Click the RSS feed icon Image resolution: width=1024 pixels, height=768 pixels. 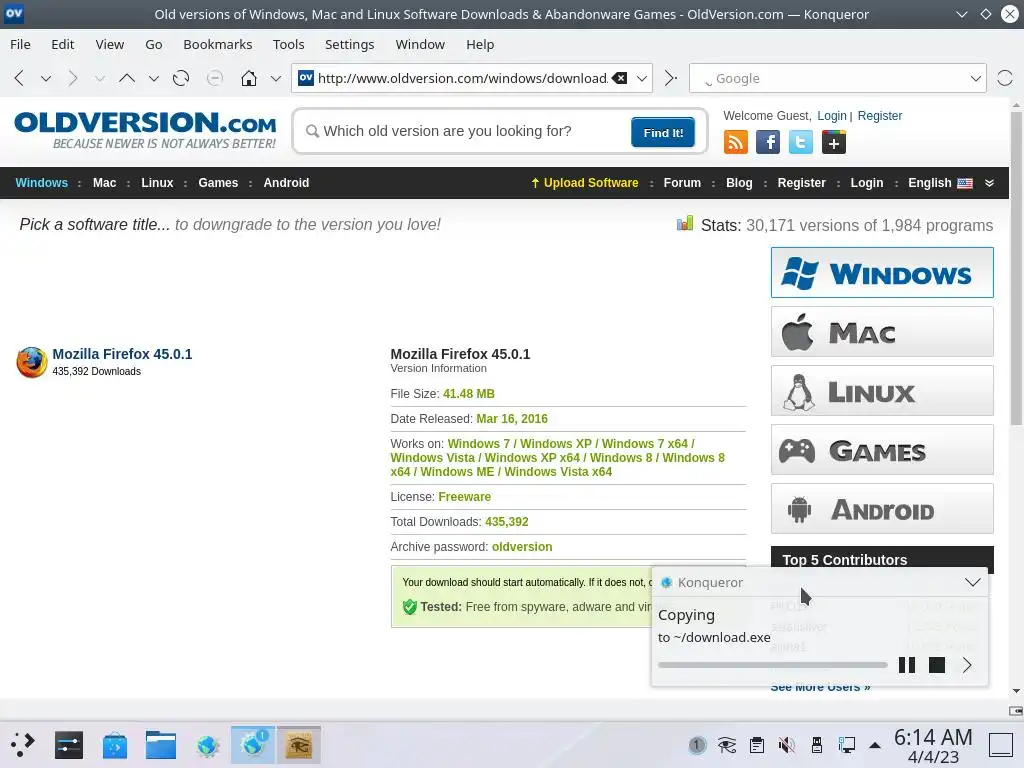click(735, 142)
